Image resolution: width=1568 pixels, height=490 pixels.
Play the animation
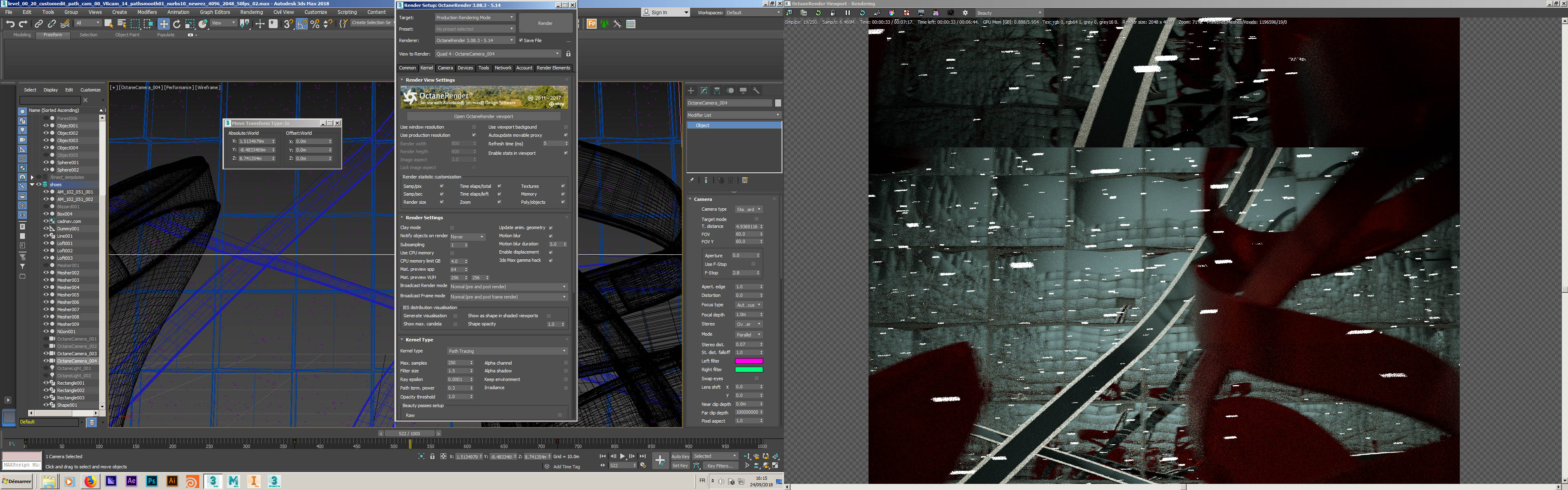pyautogui.click(x=622, y=456)
